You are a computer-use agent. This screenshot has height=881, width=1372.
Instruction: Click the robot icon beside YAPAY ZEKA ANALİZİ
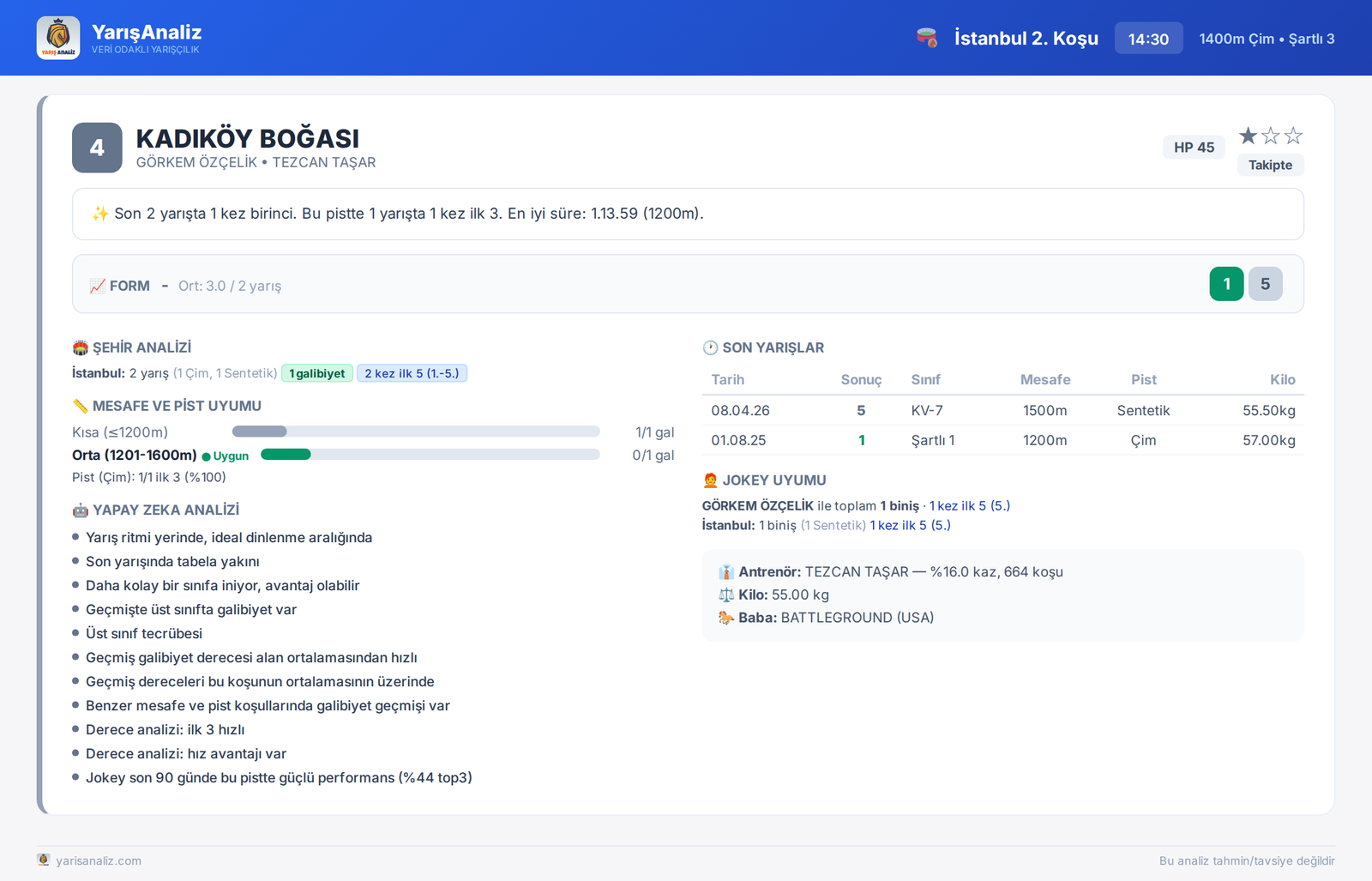[81, 510]
